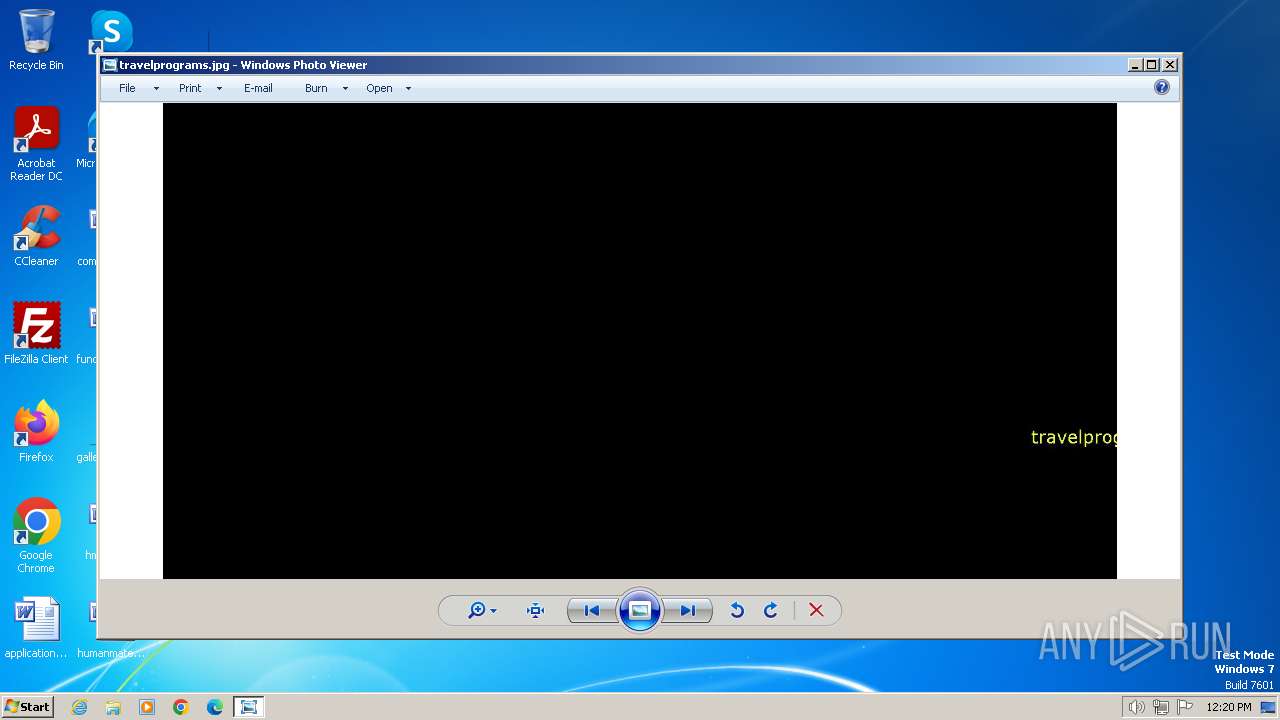The width and height of the screenshot is (1280, 720).
Task: Delete the current image with red X
Action: tap(816, 611)
